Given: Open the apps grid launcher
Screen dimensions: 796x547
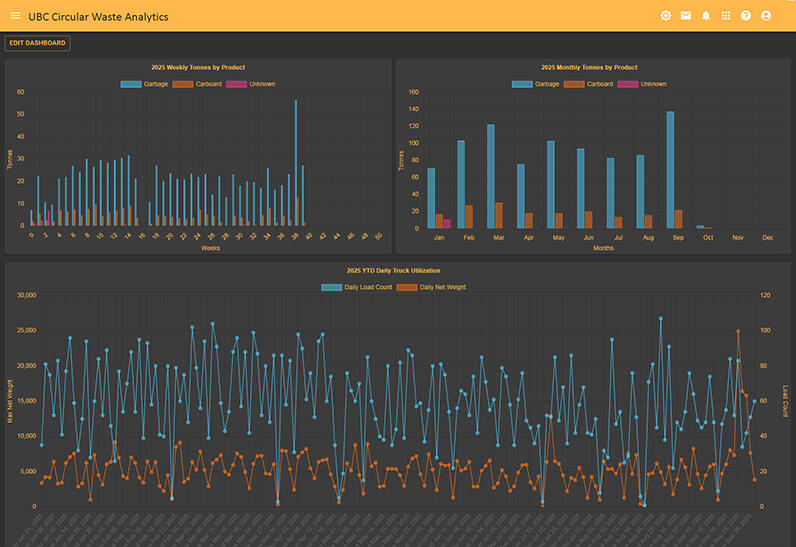Looking at the screenshot, I should click(726, 16).
